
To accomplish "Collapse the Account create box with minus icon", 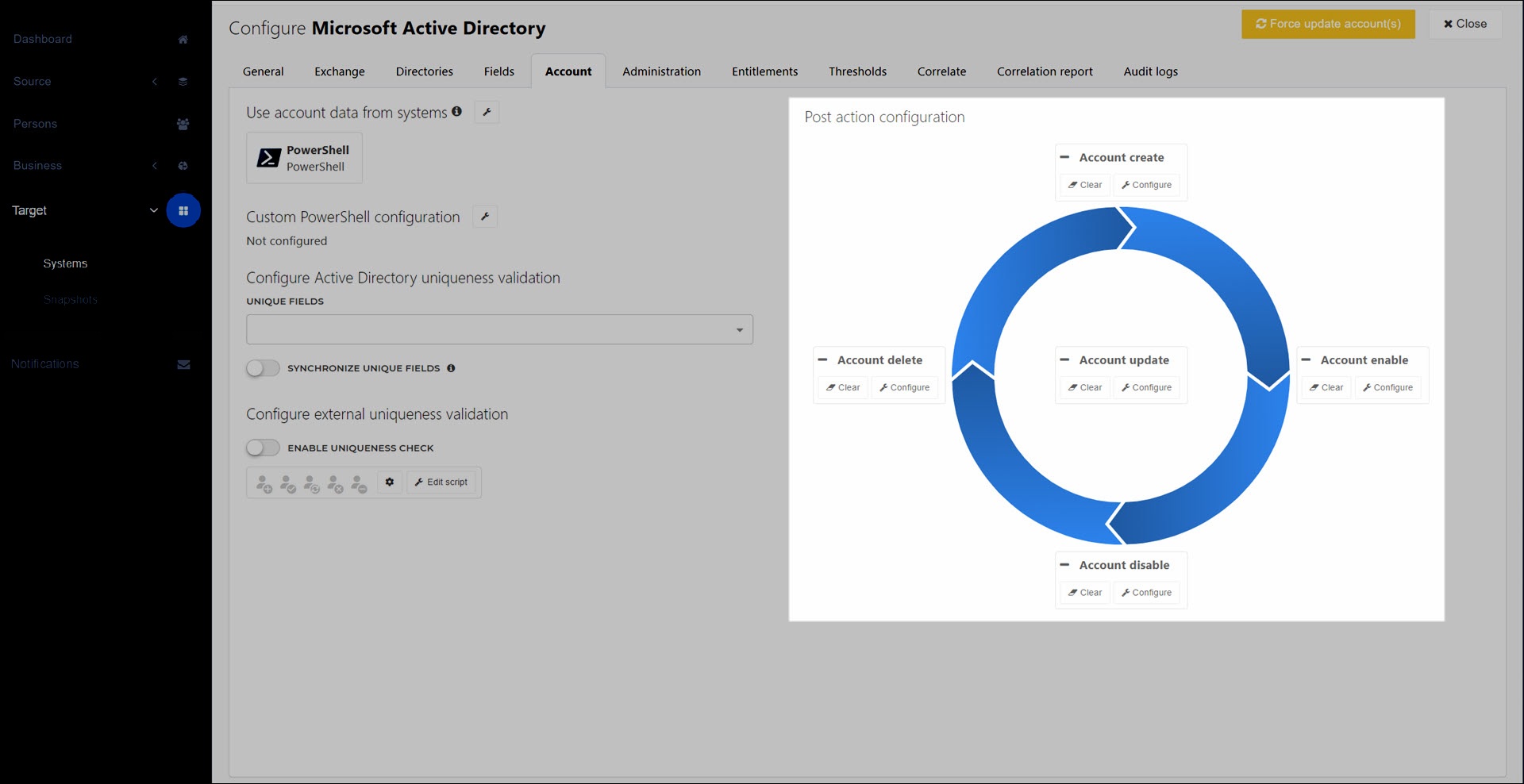I will click(x=1064, y=157).
